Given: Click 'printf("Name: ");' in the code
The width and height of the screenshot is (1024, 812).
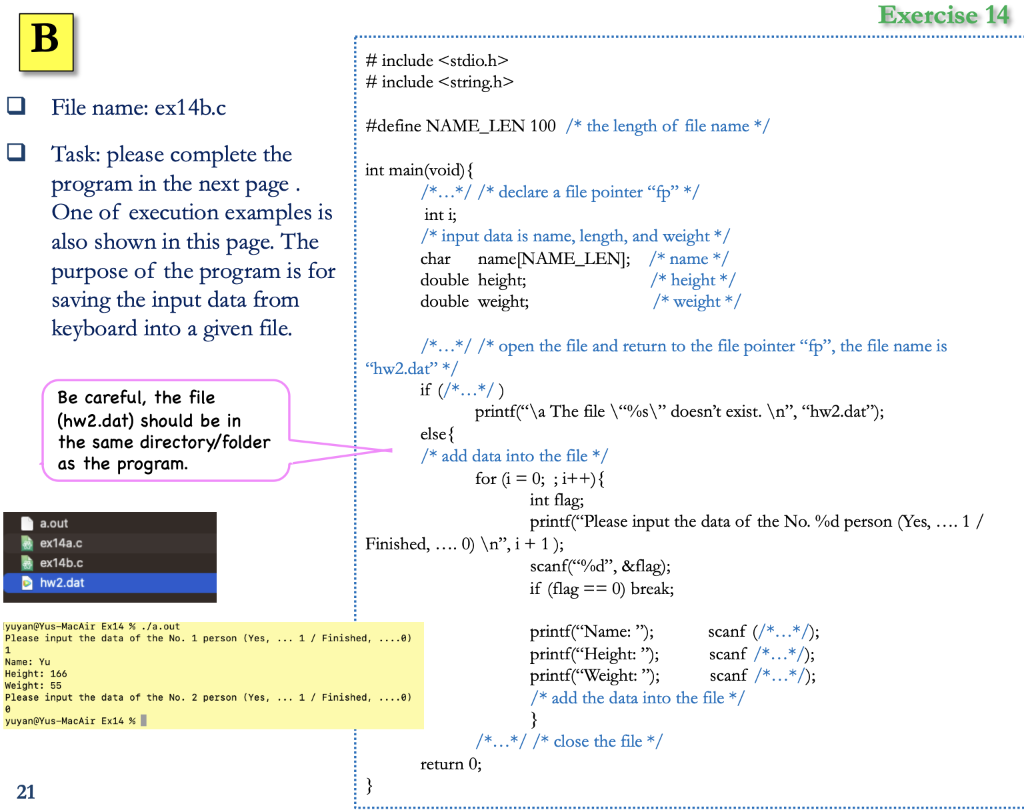Looking at the screenshot, I should (x=591, y=632).
